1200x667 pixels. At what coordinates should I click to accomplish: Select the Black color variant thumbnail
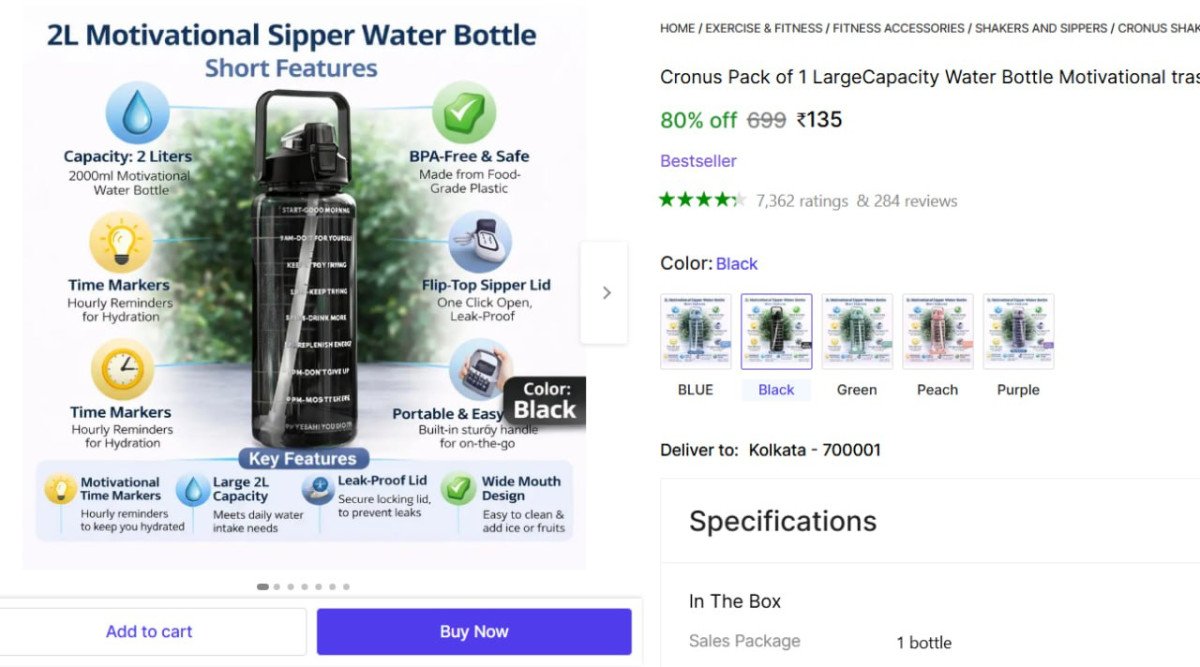point(776,332)
